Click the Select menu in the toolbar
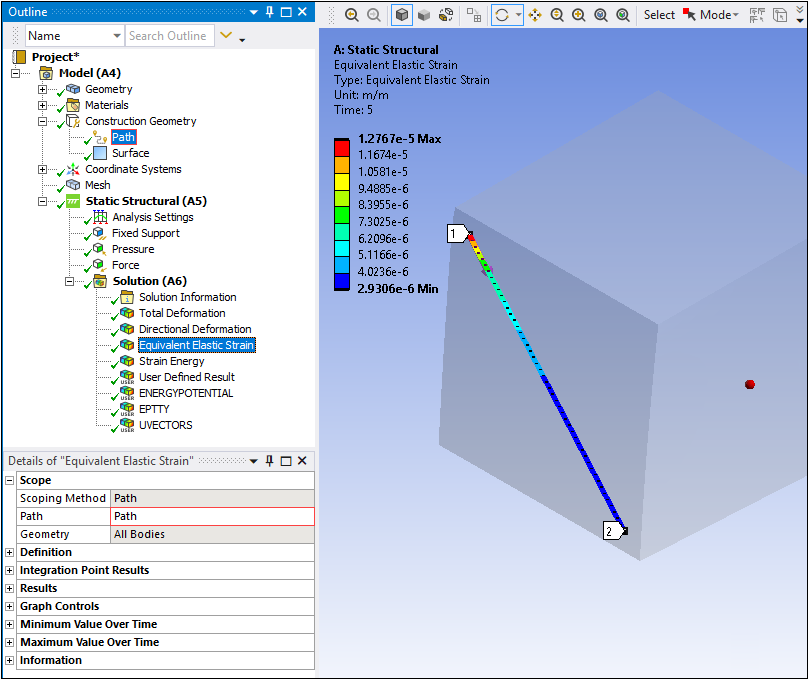809x680 pixels. tap(659, 15)
